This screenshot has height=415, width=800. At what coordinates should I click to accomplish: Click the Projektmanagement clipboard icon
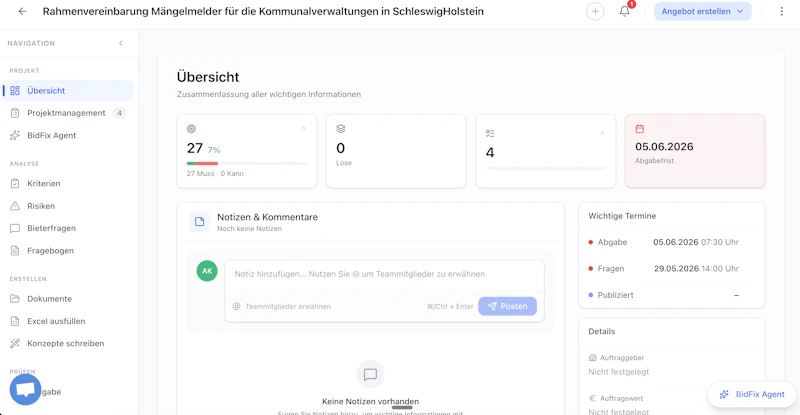[15, 113]
